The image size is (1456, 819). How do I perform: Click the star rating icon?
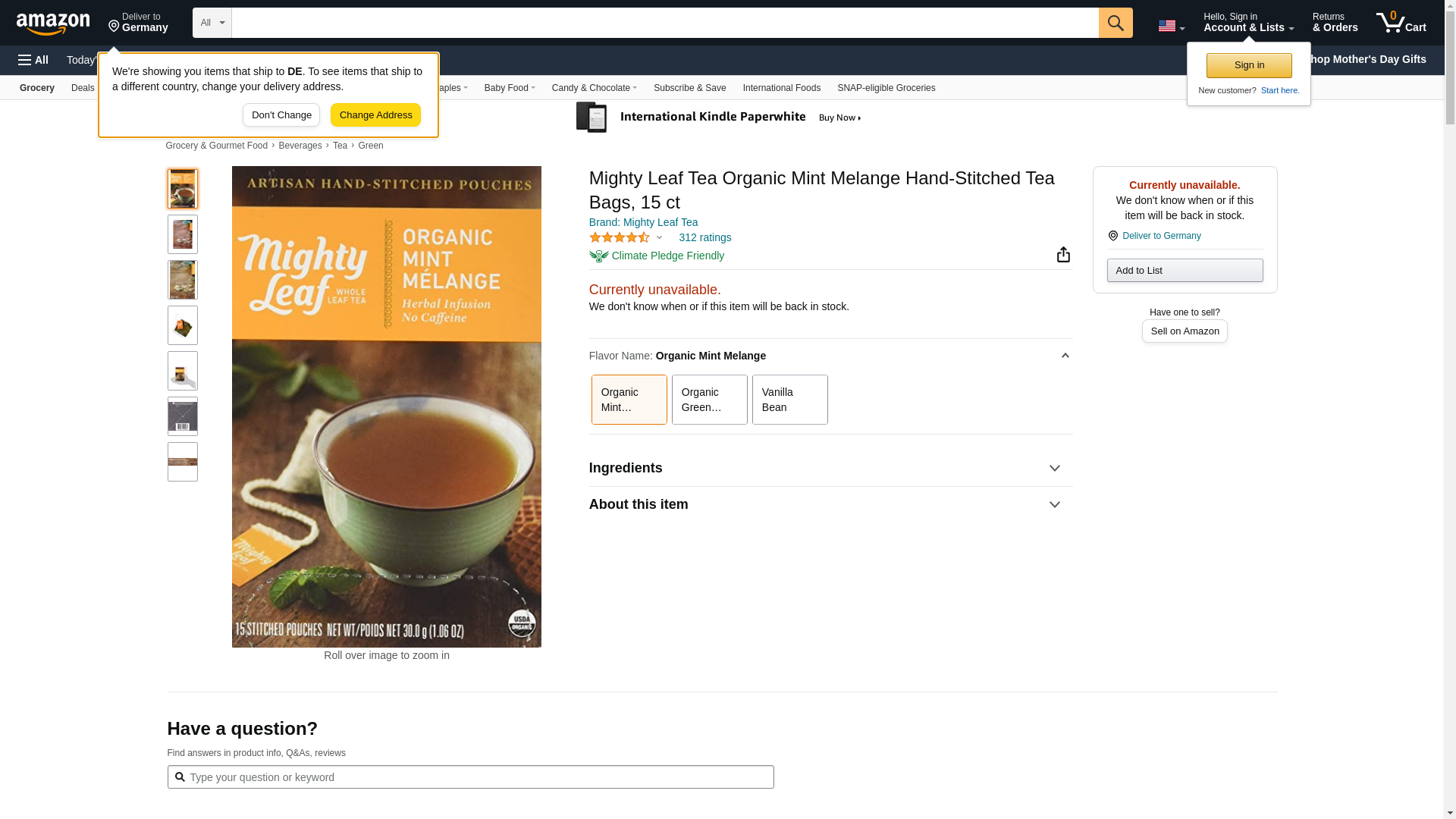coord(620,238)
